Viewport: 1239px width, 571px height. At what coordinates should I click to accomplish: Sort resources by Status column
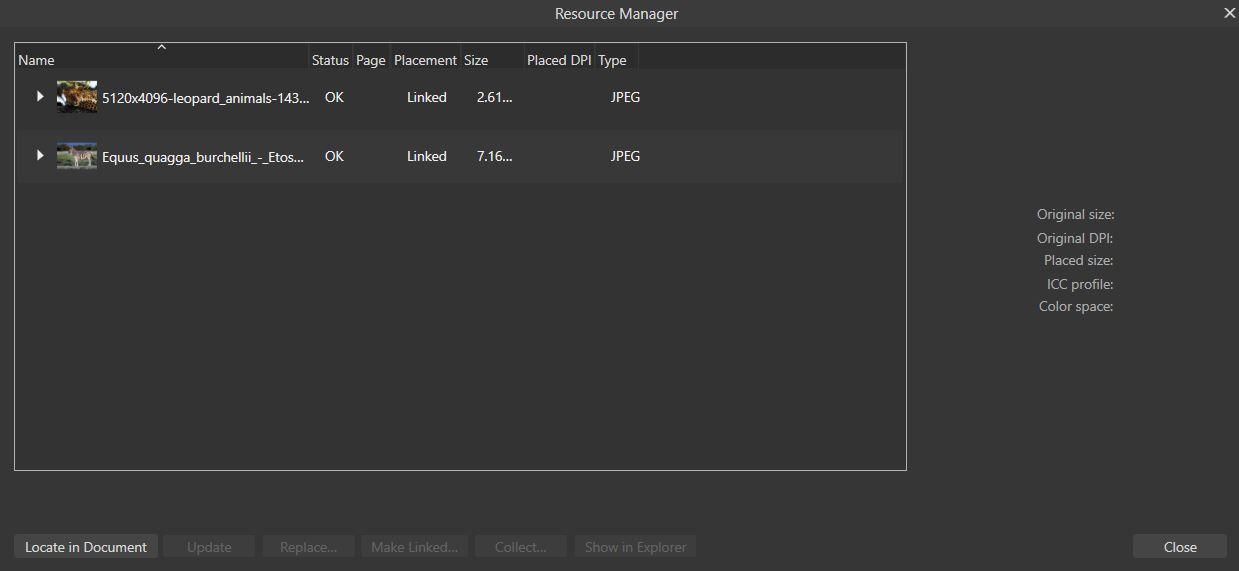tap(330, 60)
